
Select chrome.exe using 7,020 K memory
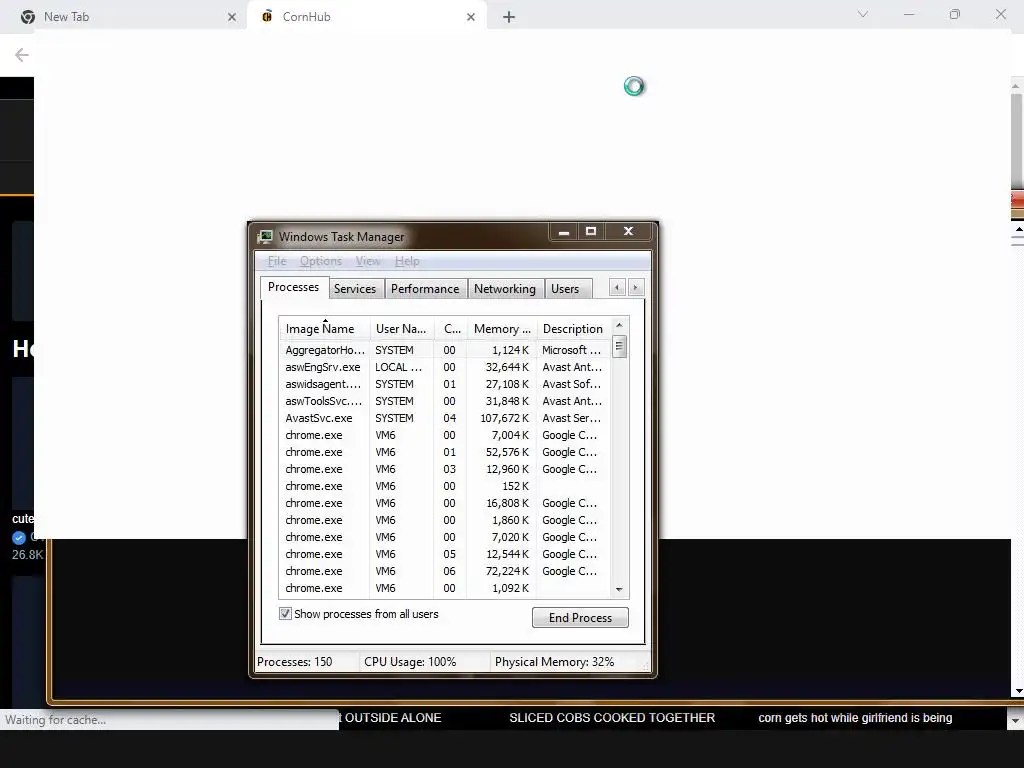[445, 537]
